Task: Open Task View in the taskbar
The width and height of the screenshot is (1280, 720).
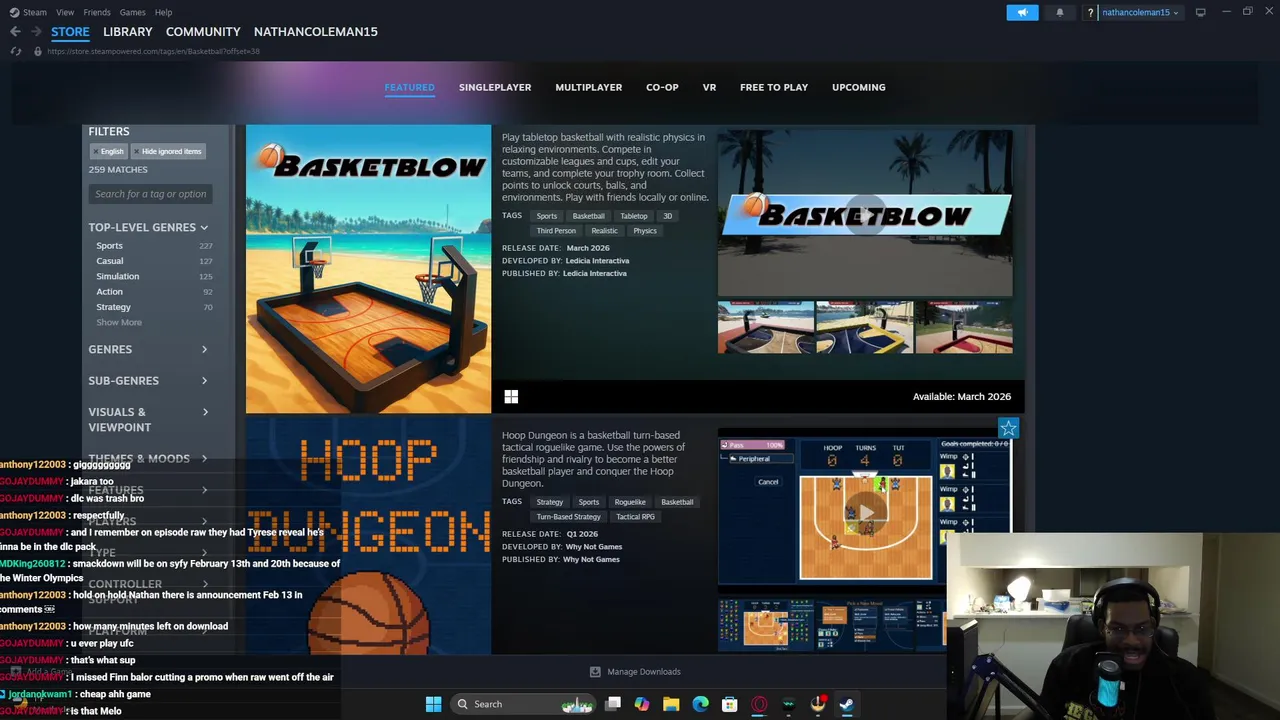Action: coord(613,704)
